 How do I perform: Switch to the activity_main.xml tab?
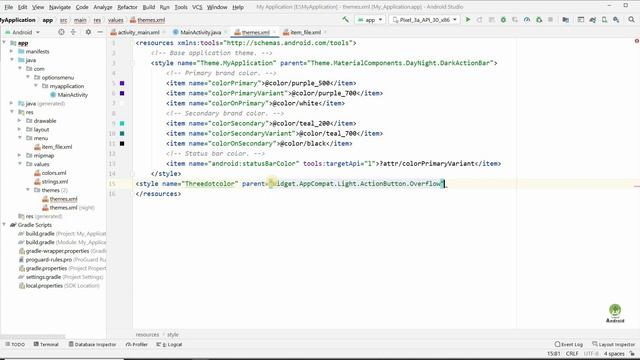point(138,32)
